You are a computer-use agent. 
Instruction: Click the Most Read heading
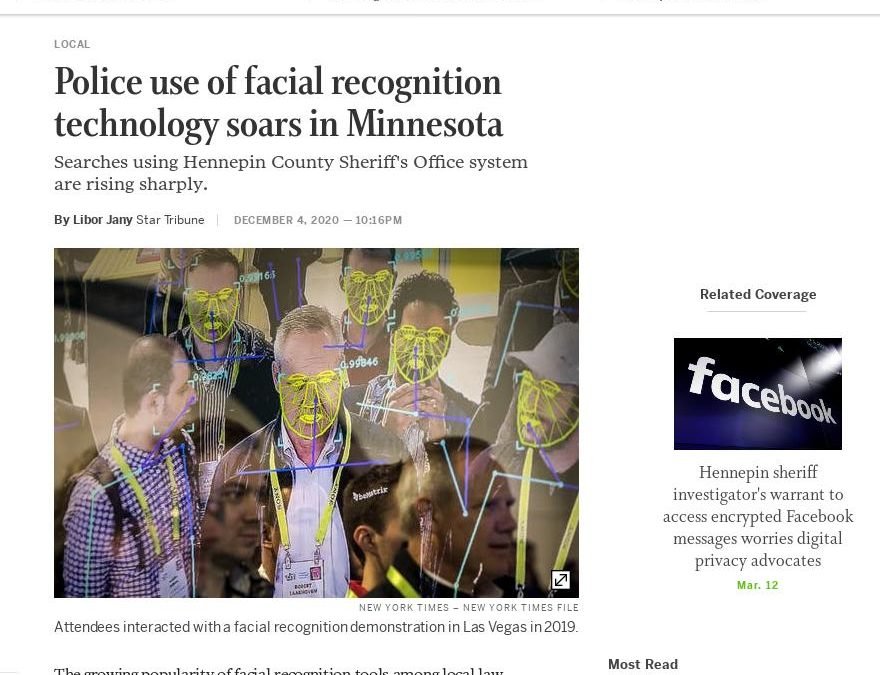(643, 664)
